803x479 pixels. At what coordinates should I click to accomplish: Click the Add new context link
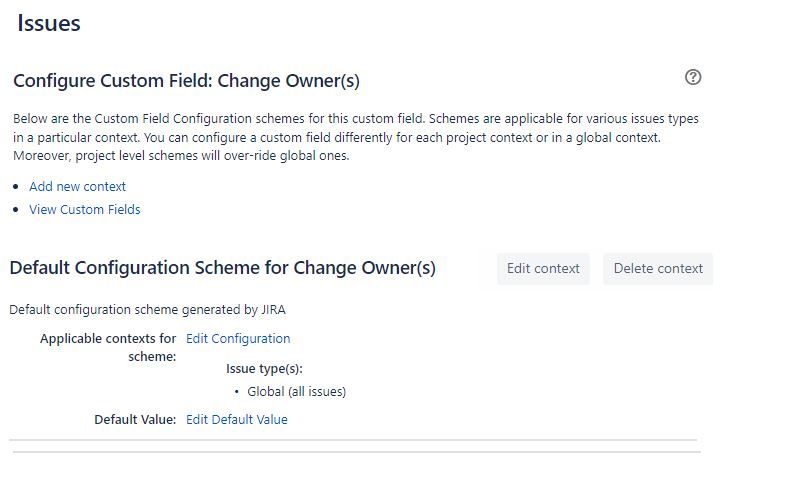click(77, 186)
